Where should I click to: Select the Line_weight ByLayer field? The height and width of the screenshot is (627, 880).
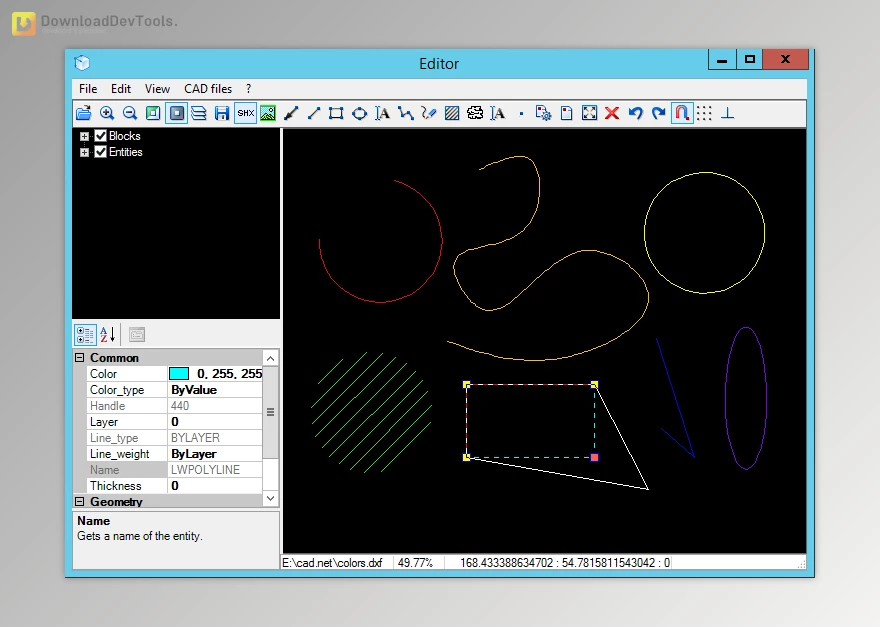(215, 454)
